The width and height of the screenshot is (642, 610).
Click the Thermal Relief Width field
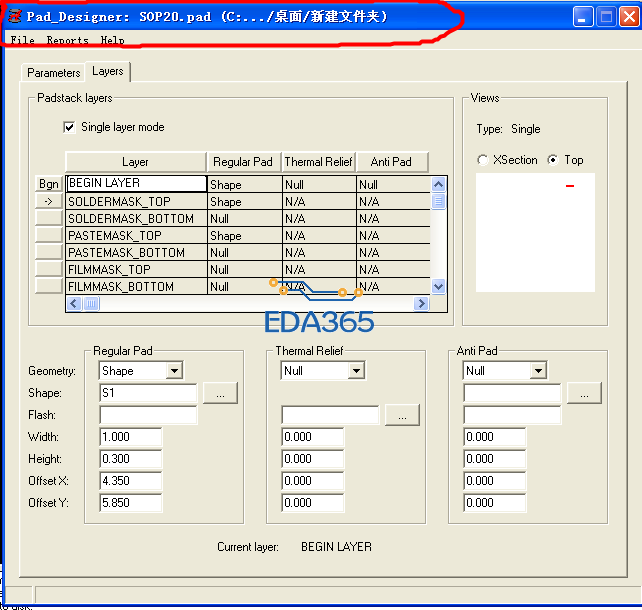pyautogui.click(x=313, y=437)
